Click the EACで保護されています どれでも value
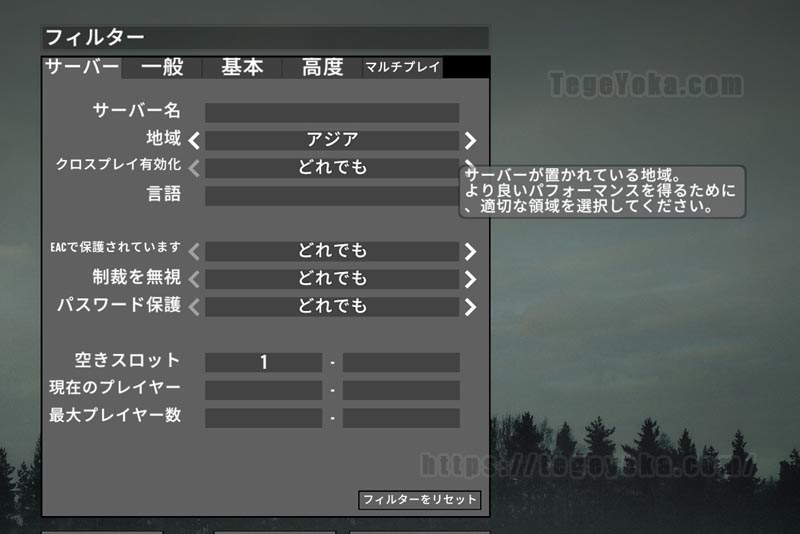The image size is (800, 534). click(332, 251)
